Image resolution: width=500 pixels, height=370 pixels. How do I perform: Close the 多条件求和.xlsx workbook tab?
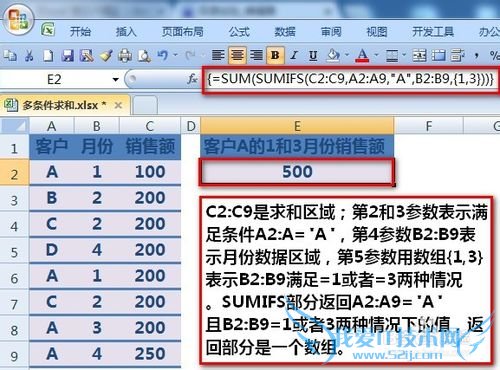pyautogui.click(x=118, y=105)
